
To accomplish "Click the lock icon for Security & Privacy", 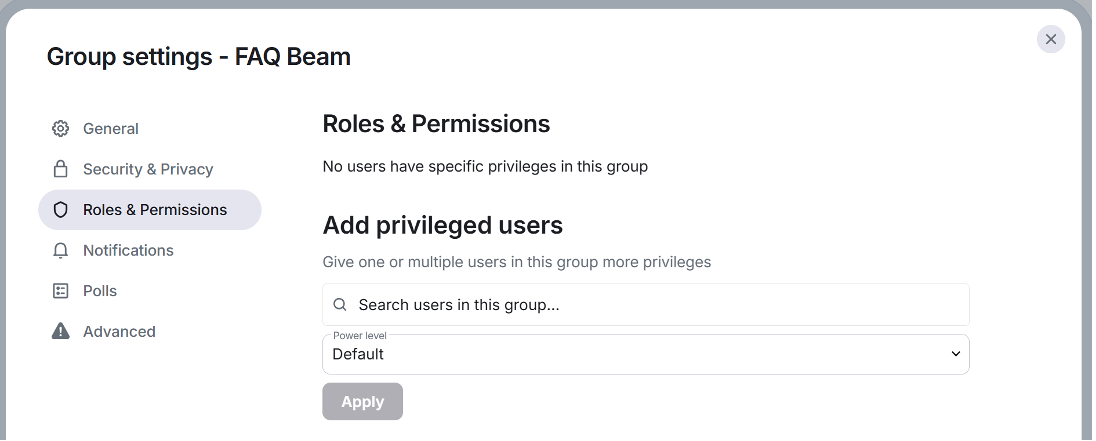I will pos(61,169).
